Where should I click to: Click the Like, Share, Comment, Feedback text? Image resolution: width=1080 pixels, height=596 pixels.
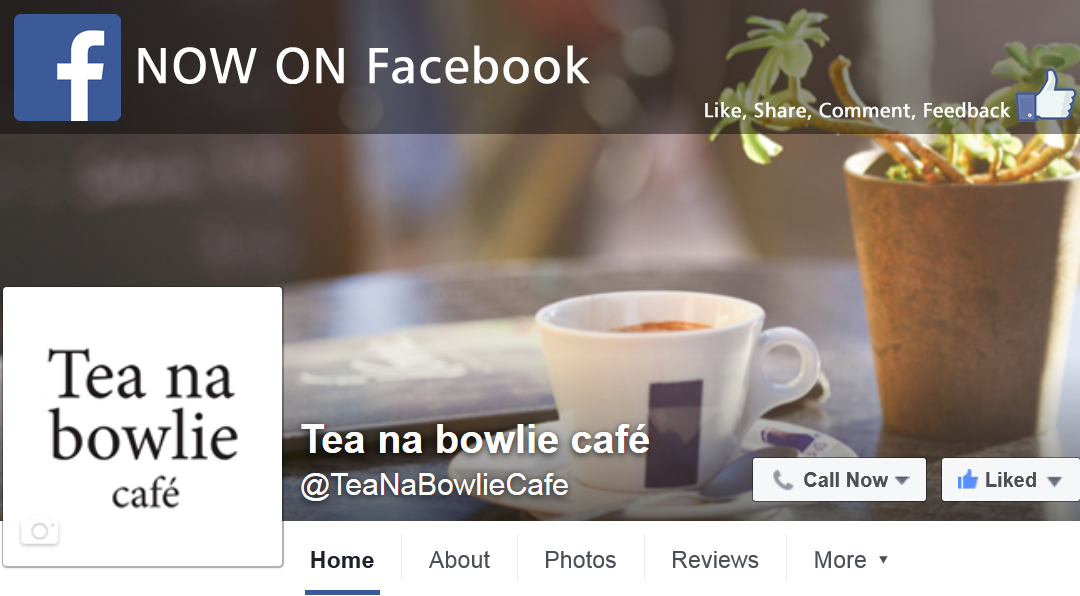(857, 110)
